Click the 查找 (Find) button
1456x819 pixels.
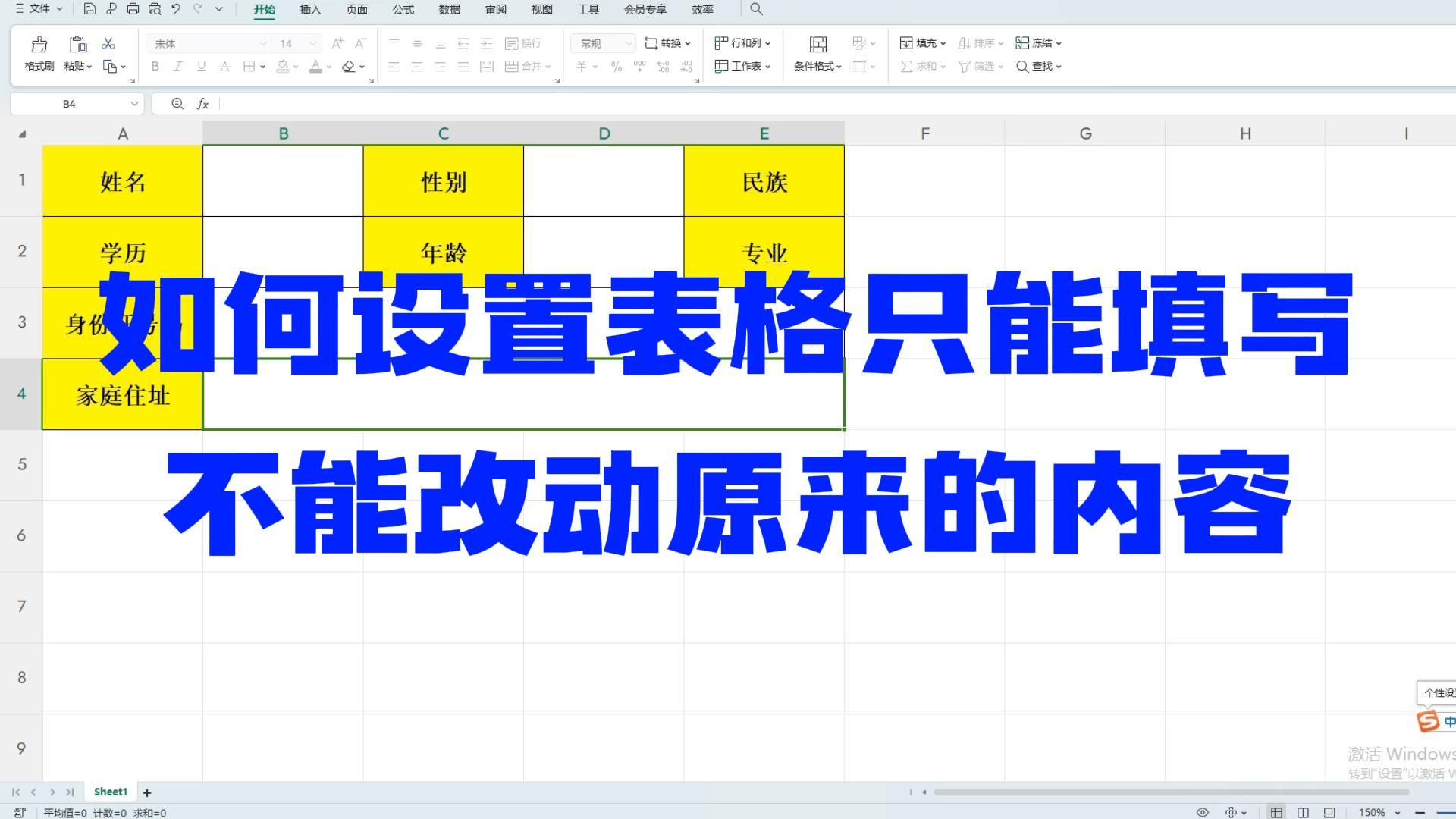1038,67
